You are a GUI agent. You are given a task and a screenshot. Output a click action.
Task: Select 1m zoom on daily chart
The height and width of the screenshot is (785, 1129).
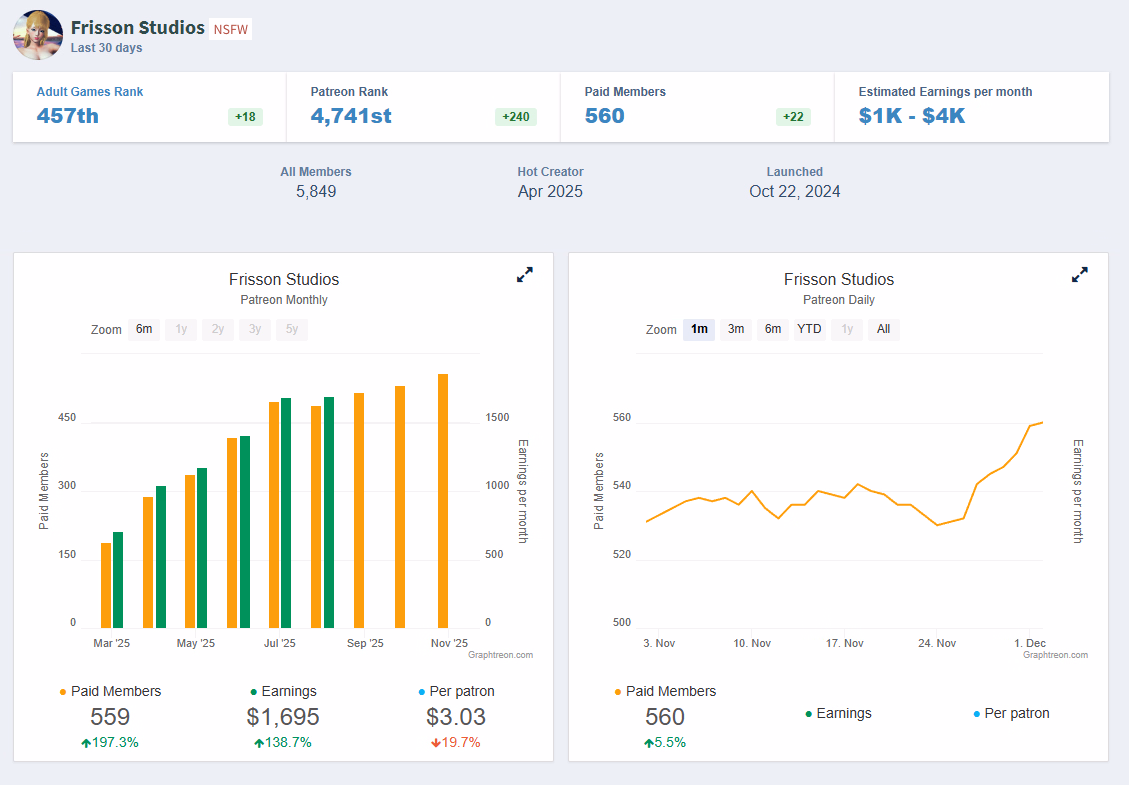[699, 329]
